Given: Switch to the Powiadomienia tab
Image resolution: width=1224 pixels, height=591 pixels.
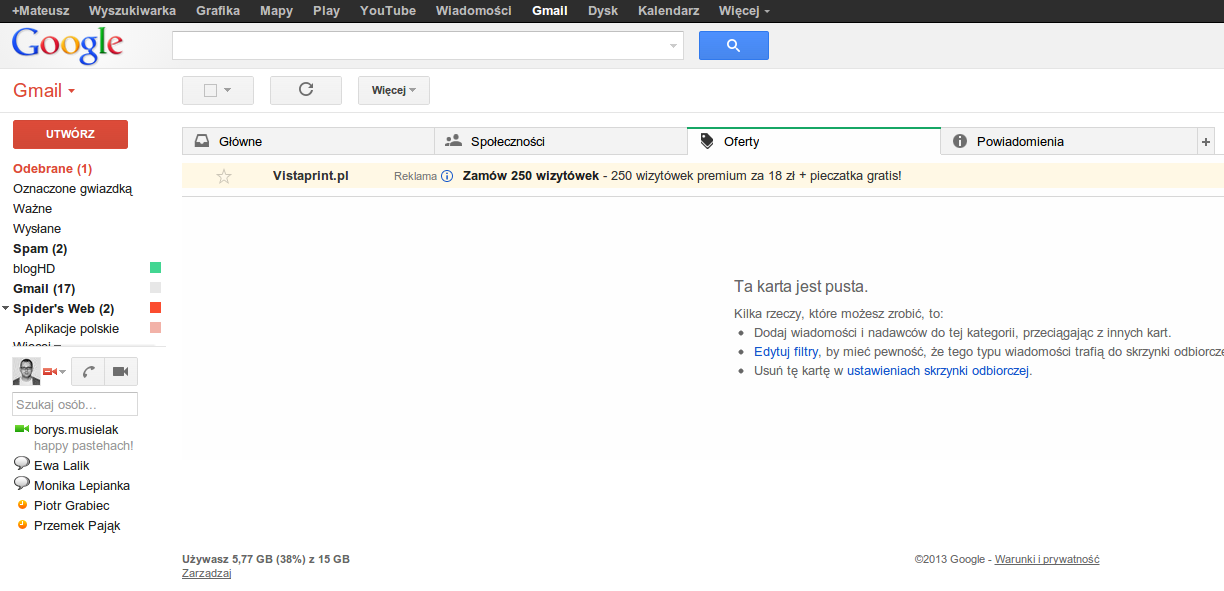Looking at the screenshot, I should (1069, 142).
